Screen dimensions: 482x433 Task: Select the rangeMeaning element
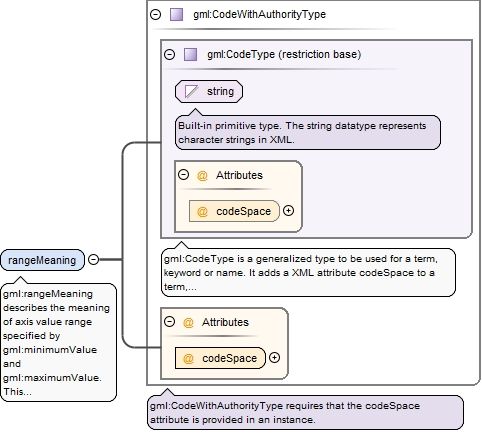coord(43,260)
